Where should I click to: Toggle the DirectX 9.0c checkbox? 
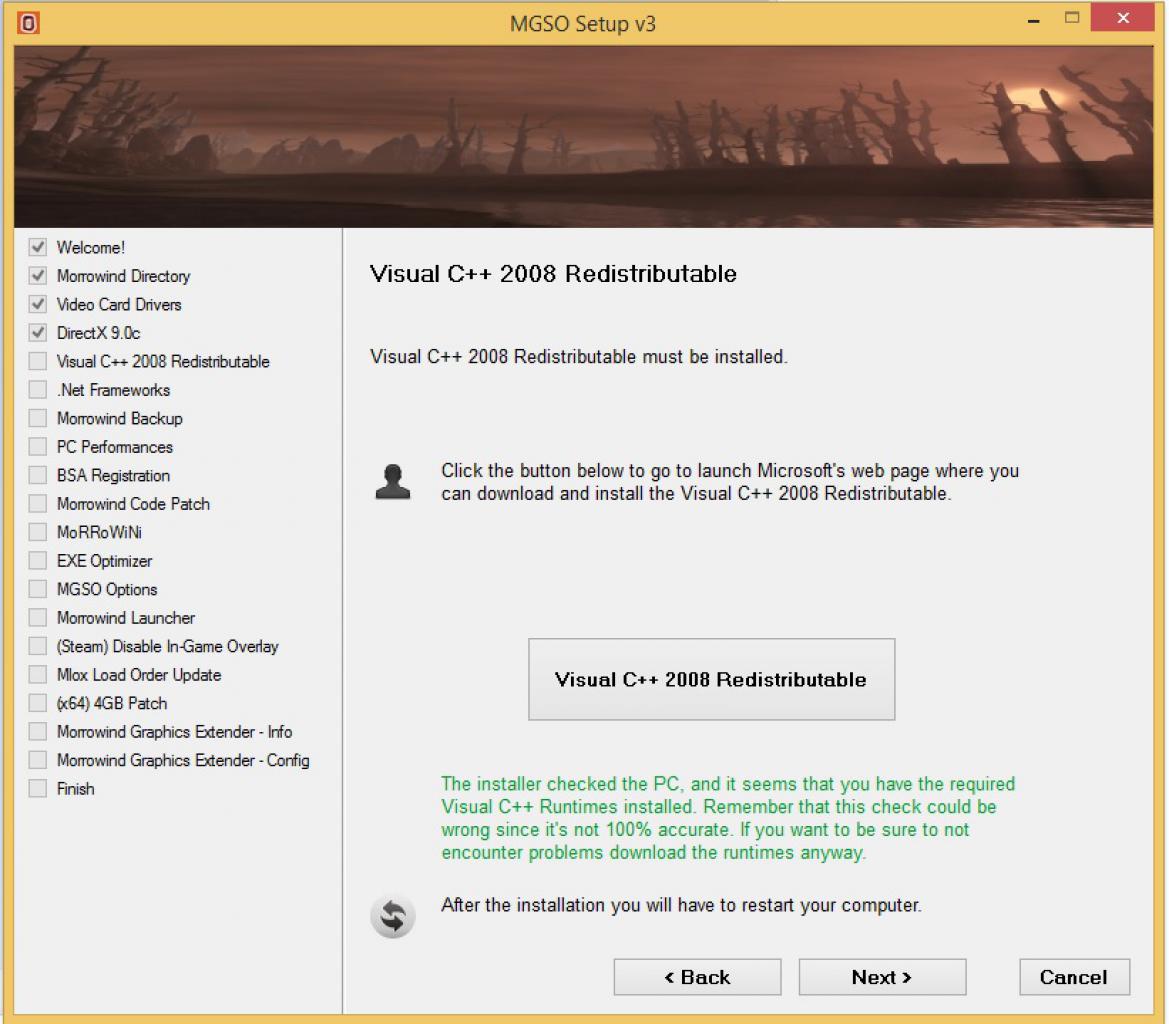point(37,332)
